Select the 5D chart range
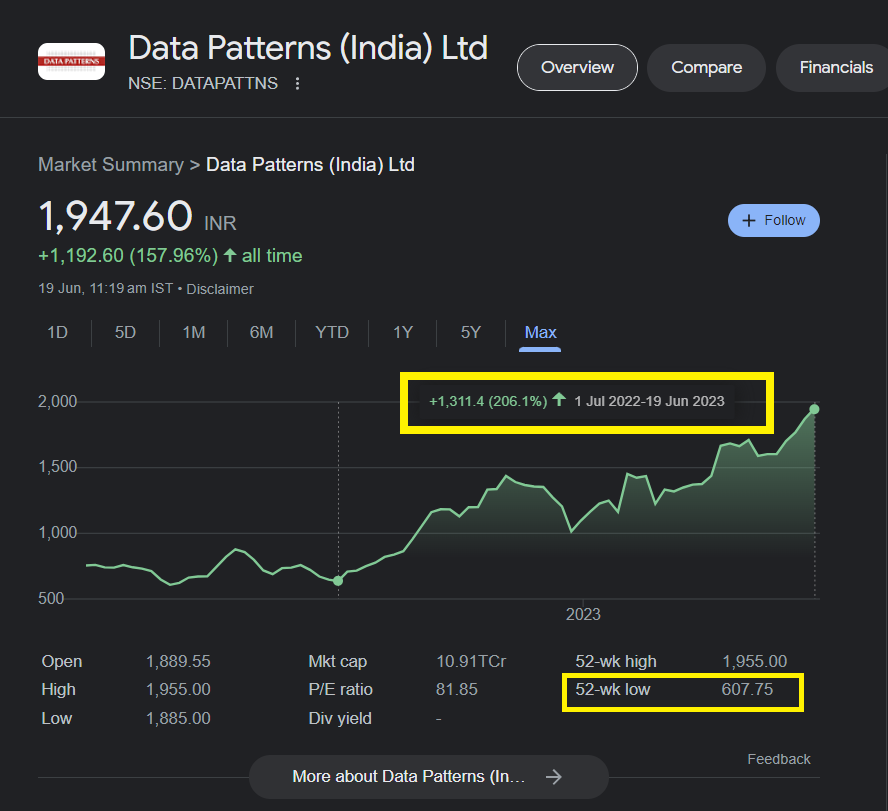Image resolution: width=888 pixels, height=811 pixels. (x=125, y=332)
